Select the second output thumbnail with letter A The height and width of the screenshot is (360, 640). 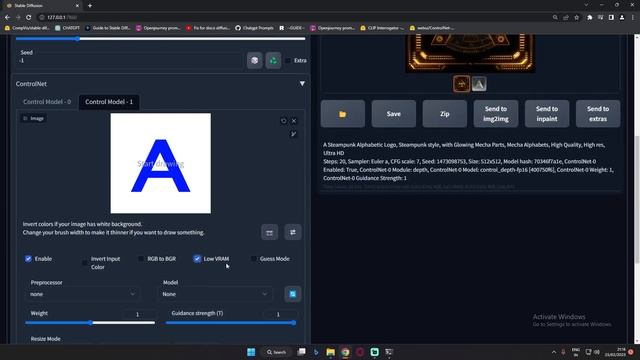tap(479, 84)
